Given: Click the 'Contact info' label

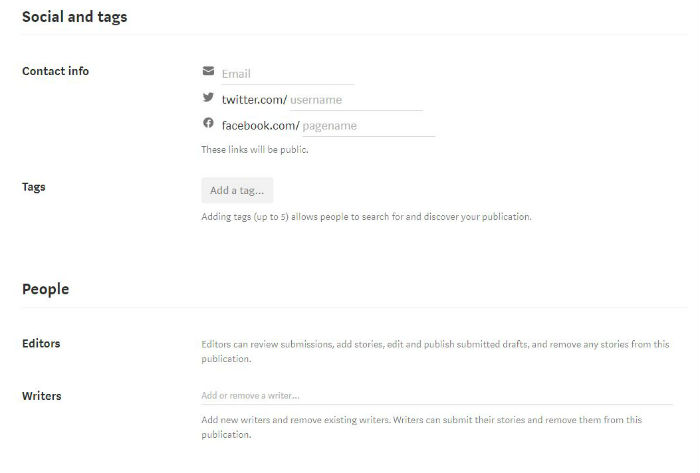Looking at the screenshot, I should (55, 71).
